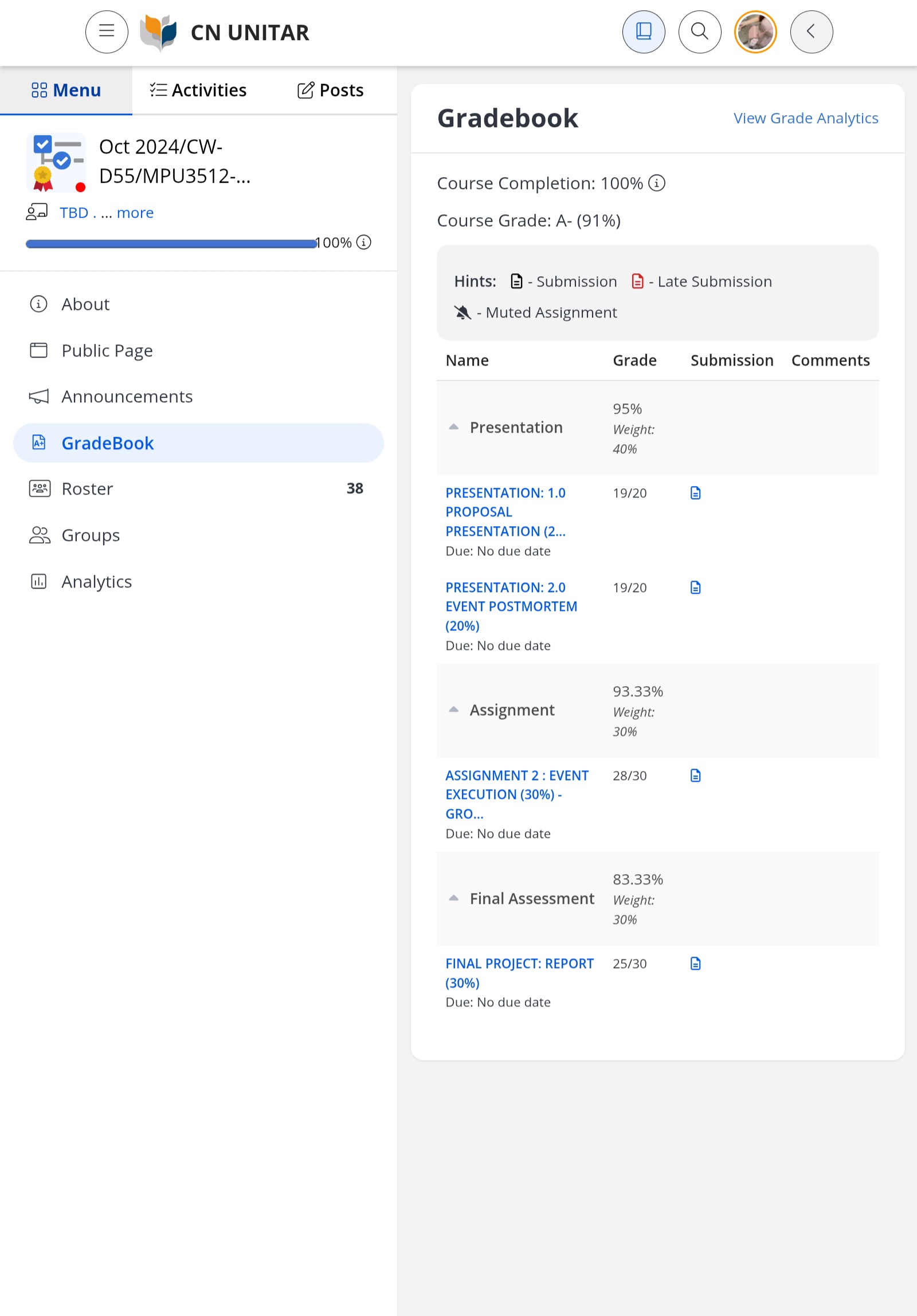Collapse the Presentation grade category
Screen dimensions: 917x1316
point(453,427)
